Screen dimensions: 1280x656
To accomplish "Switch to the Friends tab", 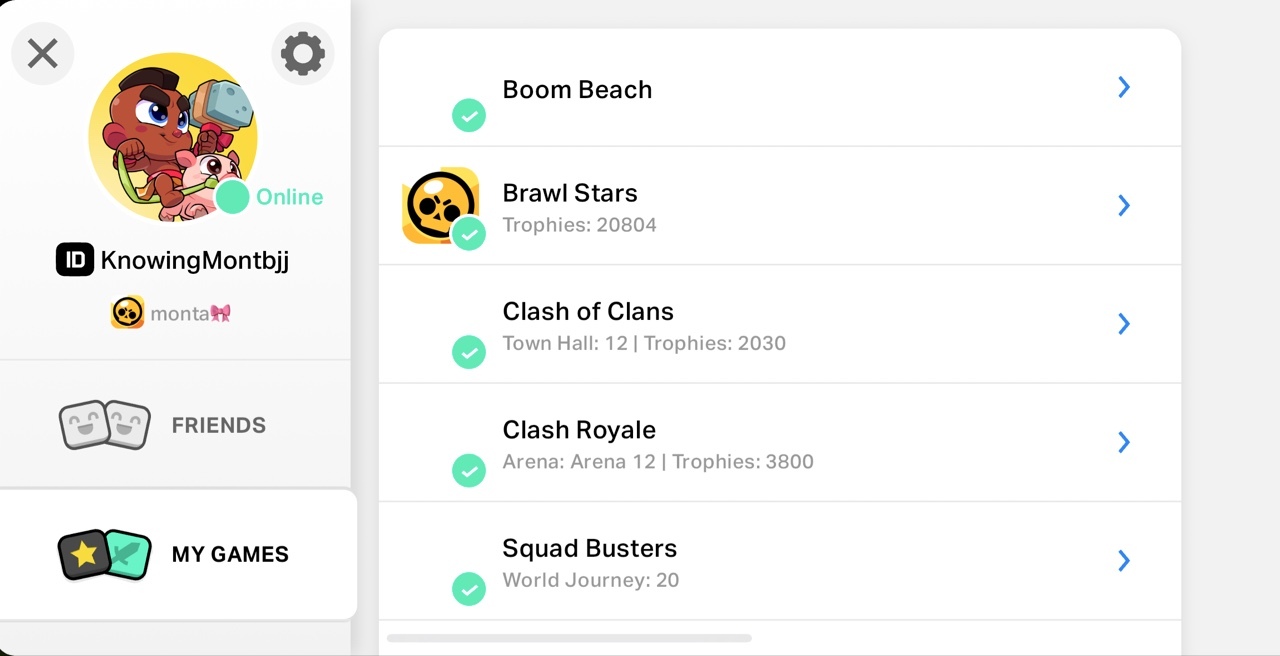I will pyautogui.click(x=218, y=425).
